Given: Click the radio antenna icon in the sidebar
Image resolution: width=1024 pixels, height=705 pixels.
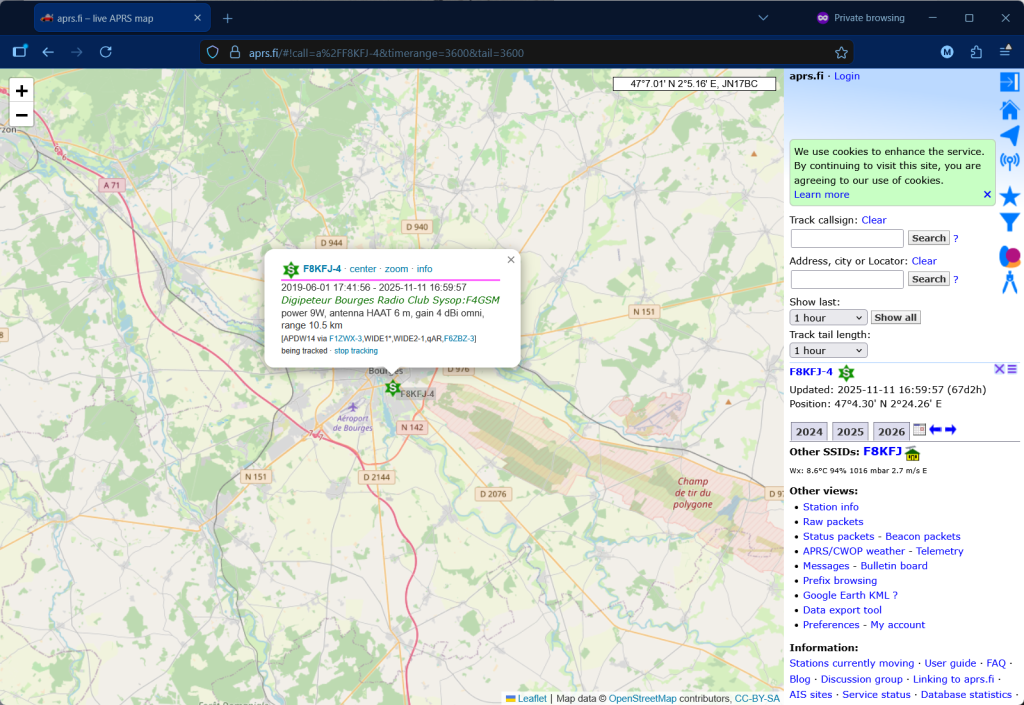Looking at the screenshot, I should [x=1010, y=162].
